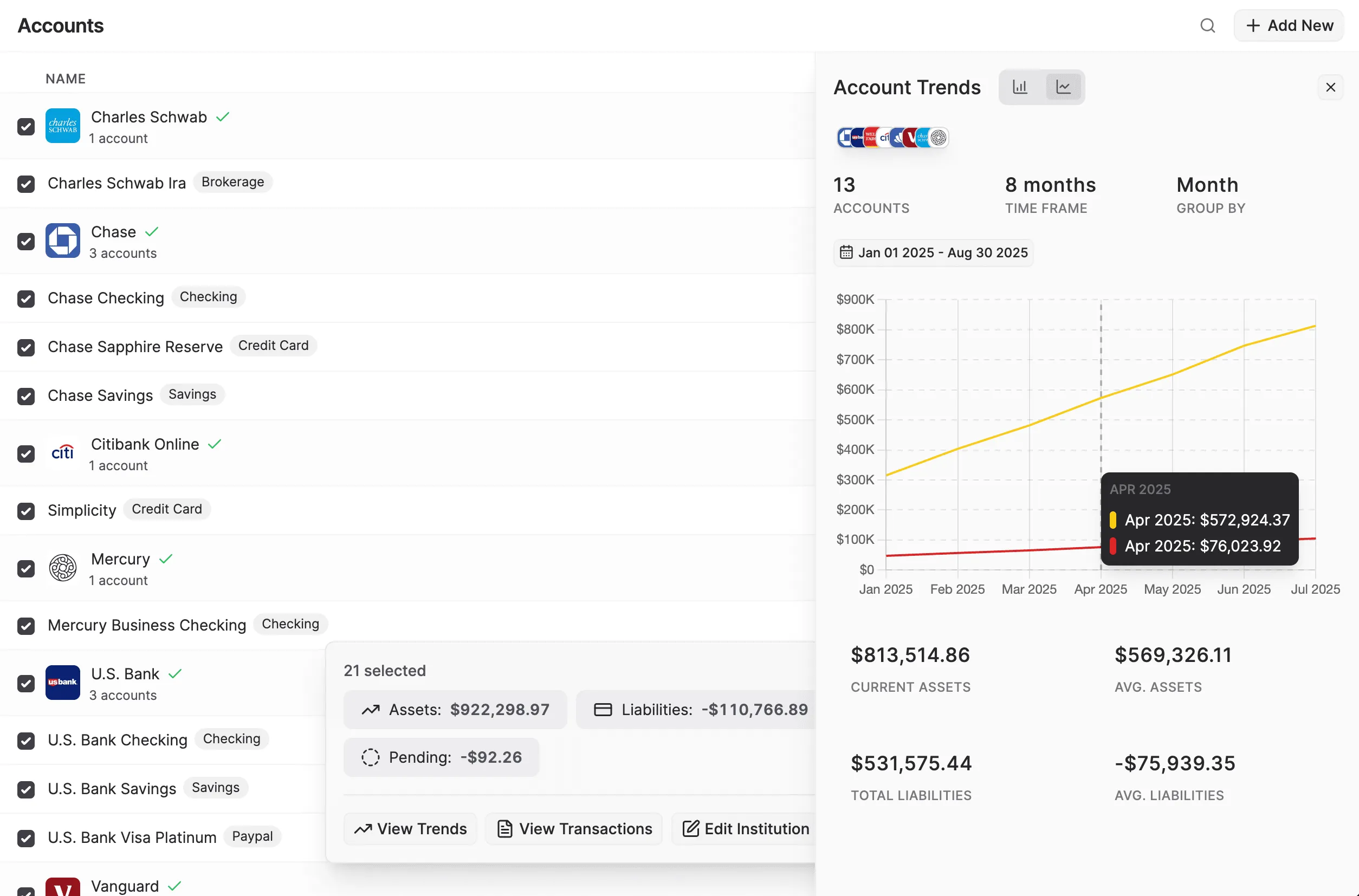Toggle the Simplicity credit card checkbox
1359x896 pixels.
[x=27, y=511]
